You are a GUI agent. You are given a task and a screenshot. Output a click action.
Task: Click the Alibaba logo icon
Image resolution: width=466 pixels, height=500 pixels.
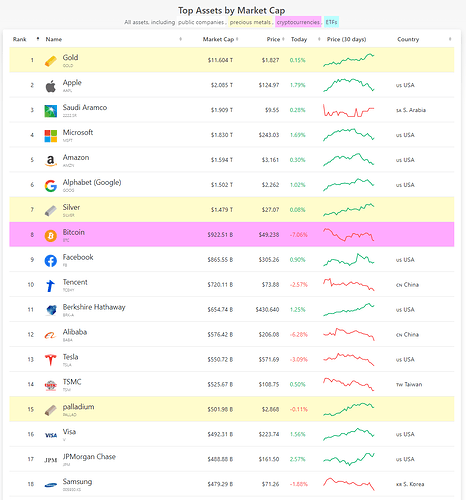(51, 335)
